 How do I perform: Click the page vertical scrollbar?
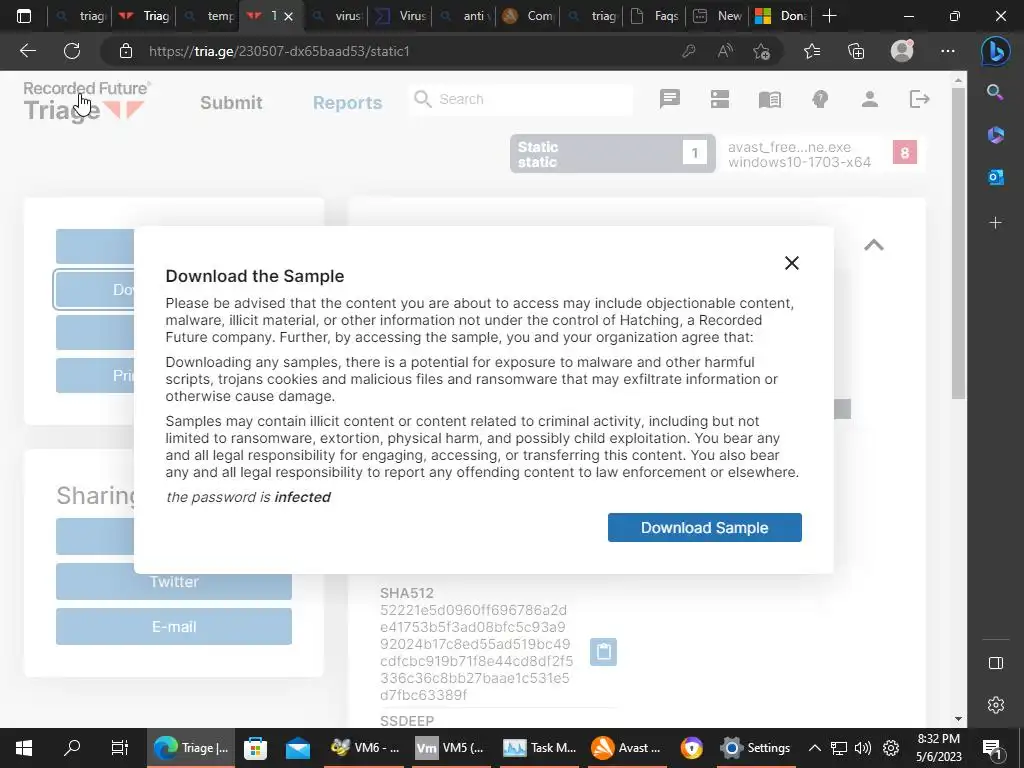[958, 243]
